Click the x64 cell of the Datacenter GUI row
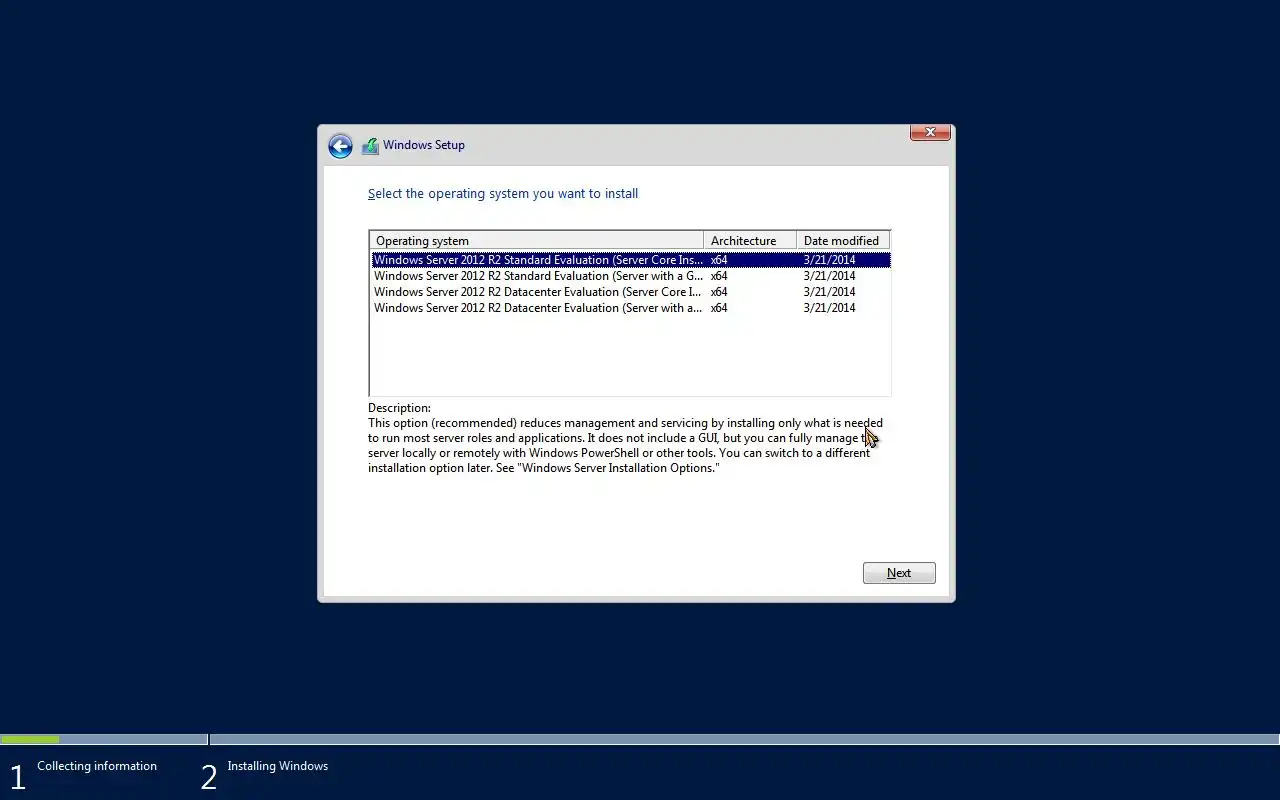 [719, 308]
